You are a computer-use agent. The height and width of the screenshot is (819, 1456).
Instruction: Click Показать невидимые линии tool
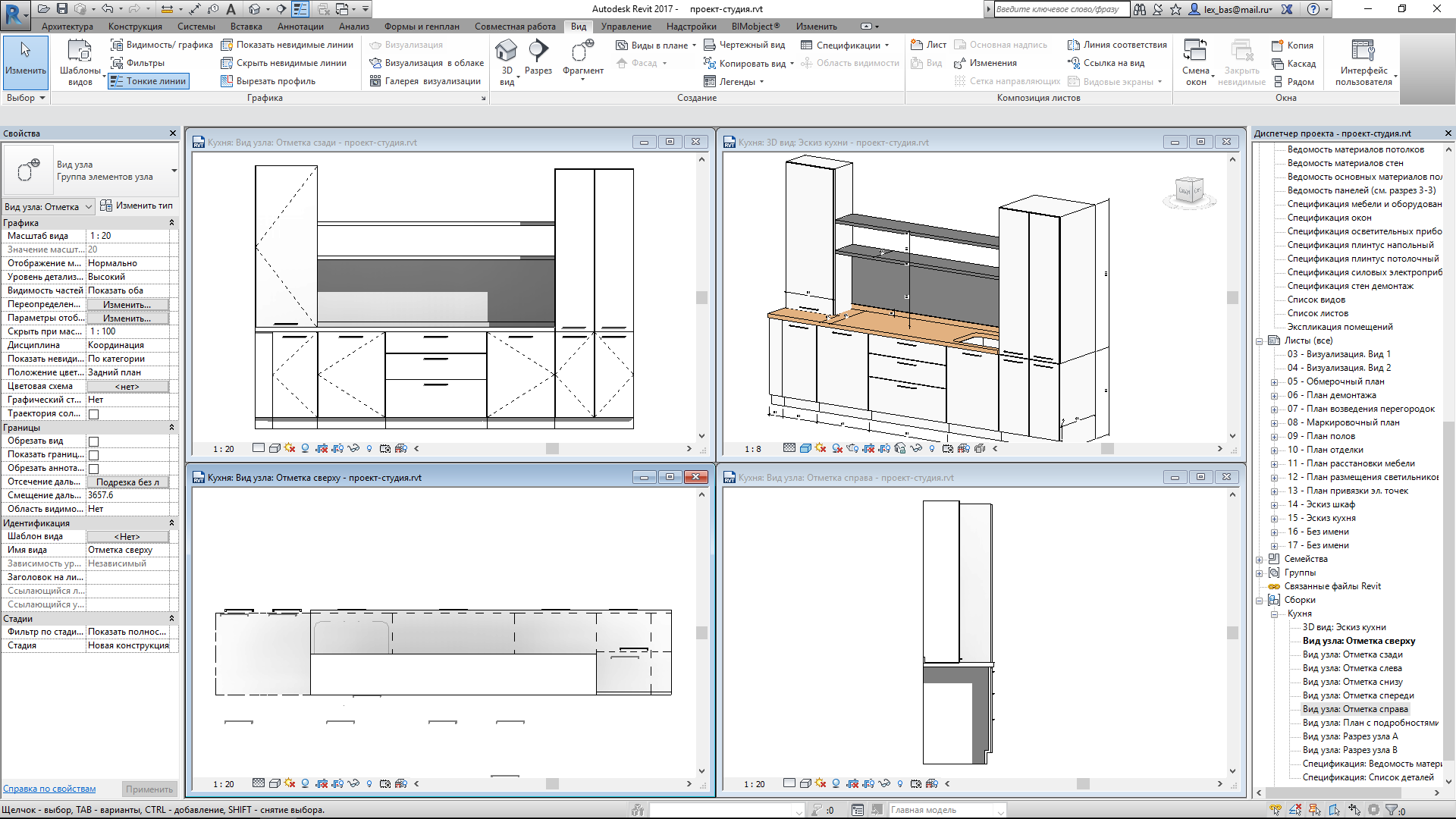pyautogui.click(x=287, y=45)
